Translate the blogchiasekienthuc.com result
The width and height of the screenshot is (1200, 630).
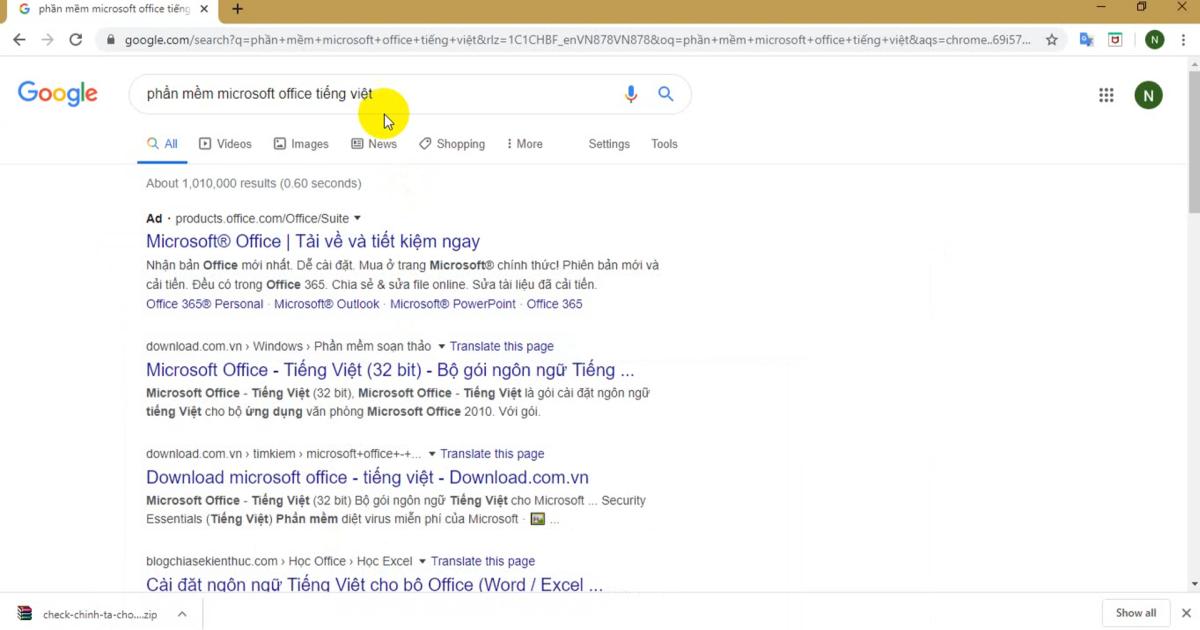tap(483, 561)
